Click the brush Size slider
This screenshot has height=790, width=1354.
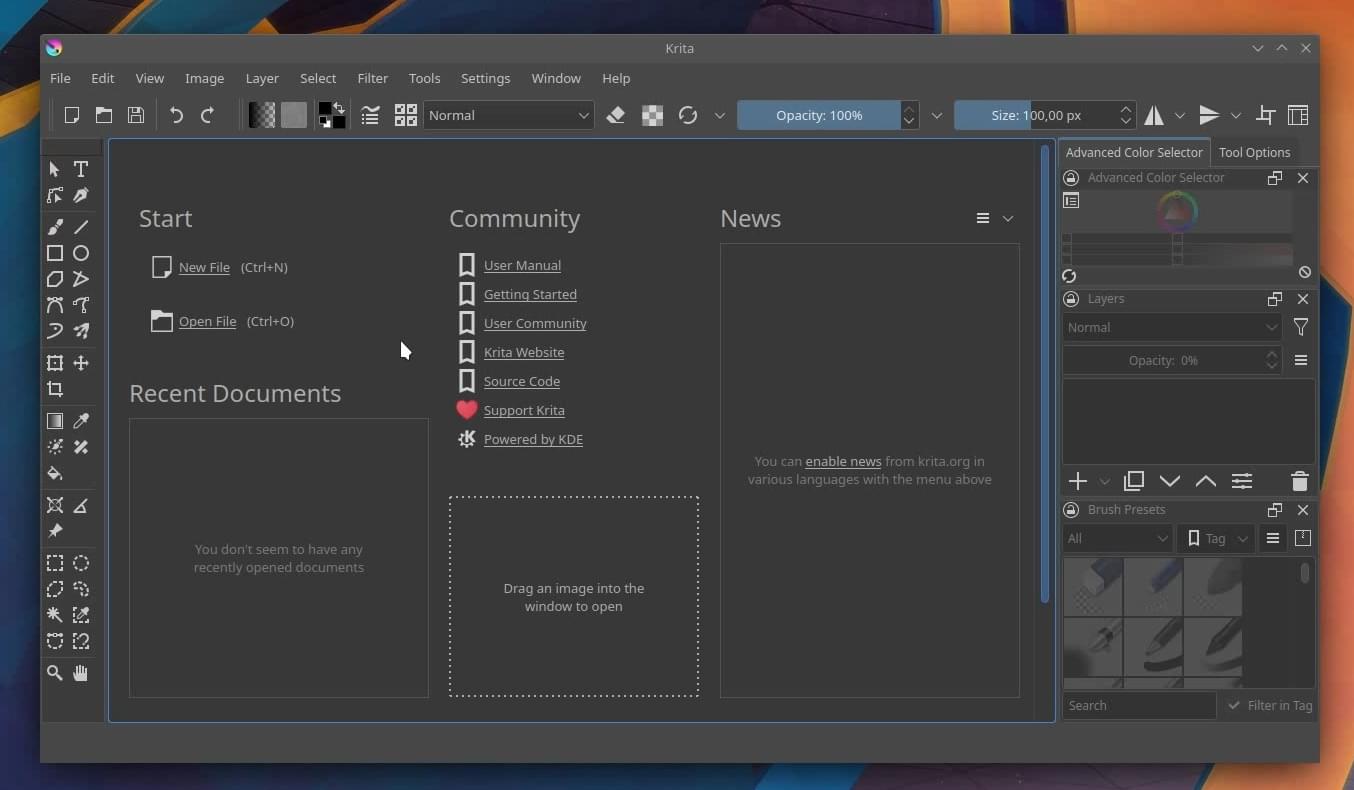[x=1036, y=115]
